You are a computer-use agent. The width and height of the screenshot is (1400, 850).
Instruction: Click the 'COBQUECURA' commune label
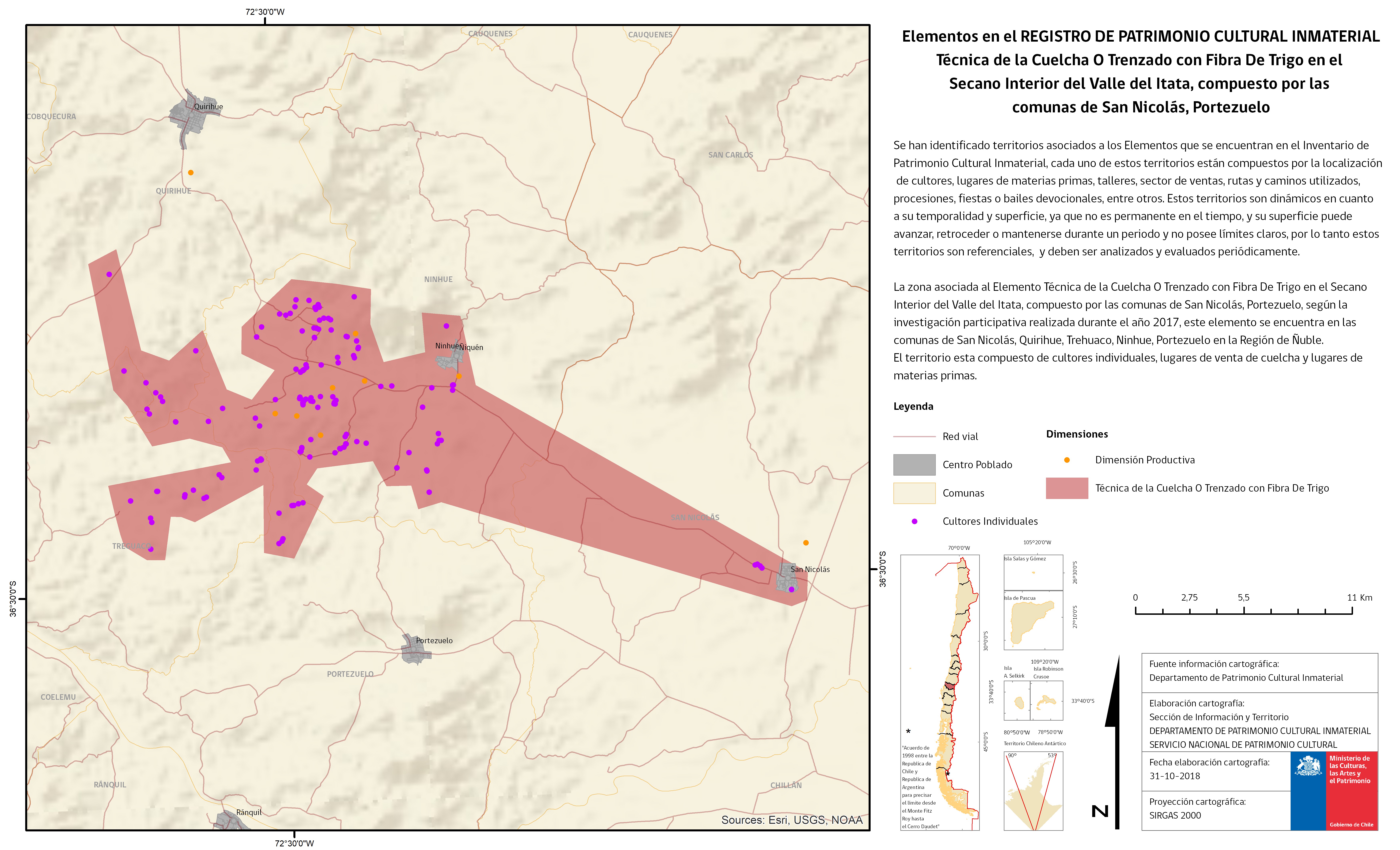point(51,116)
